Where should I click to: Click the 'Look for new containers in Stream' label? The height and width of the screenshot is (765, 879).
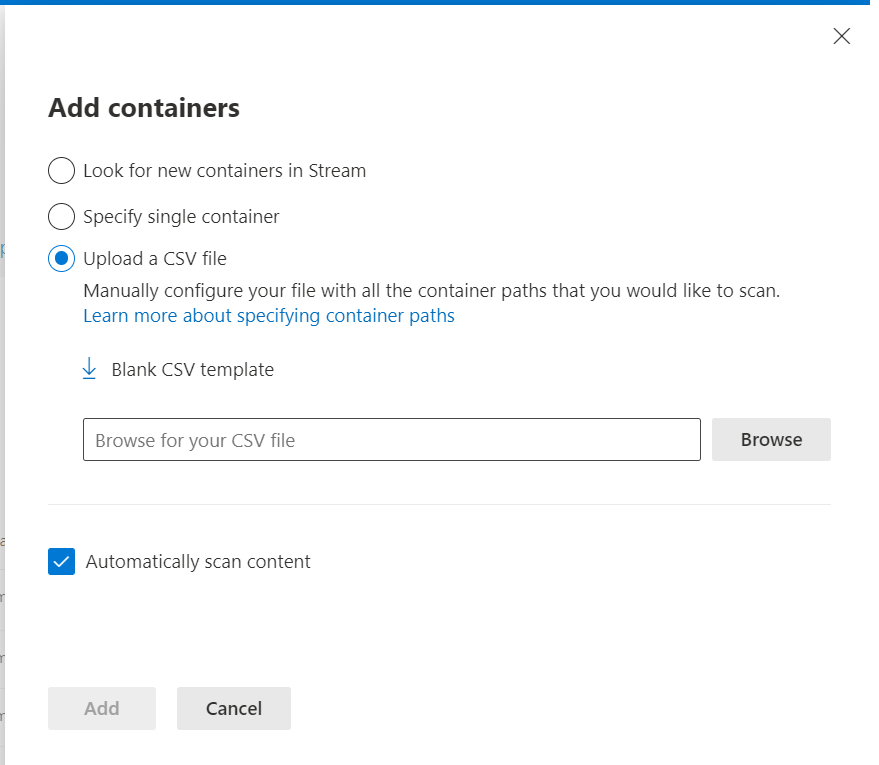(224, 171)
